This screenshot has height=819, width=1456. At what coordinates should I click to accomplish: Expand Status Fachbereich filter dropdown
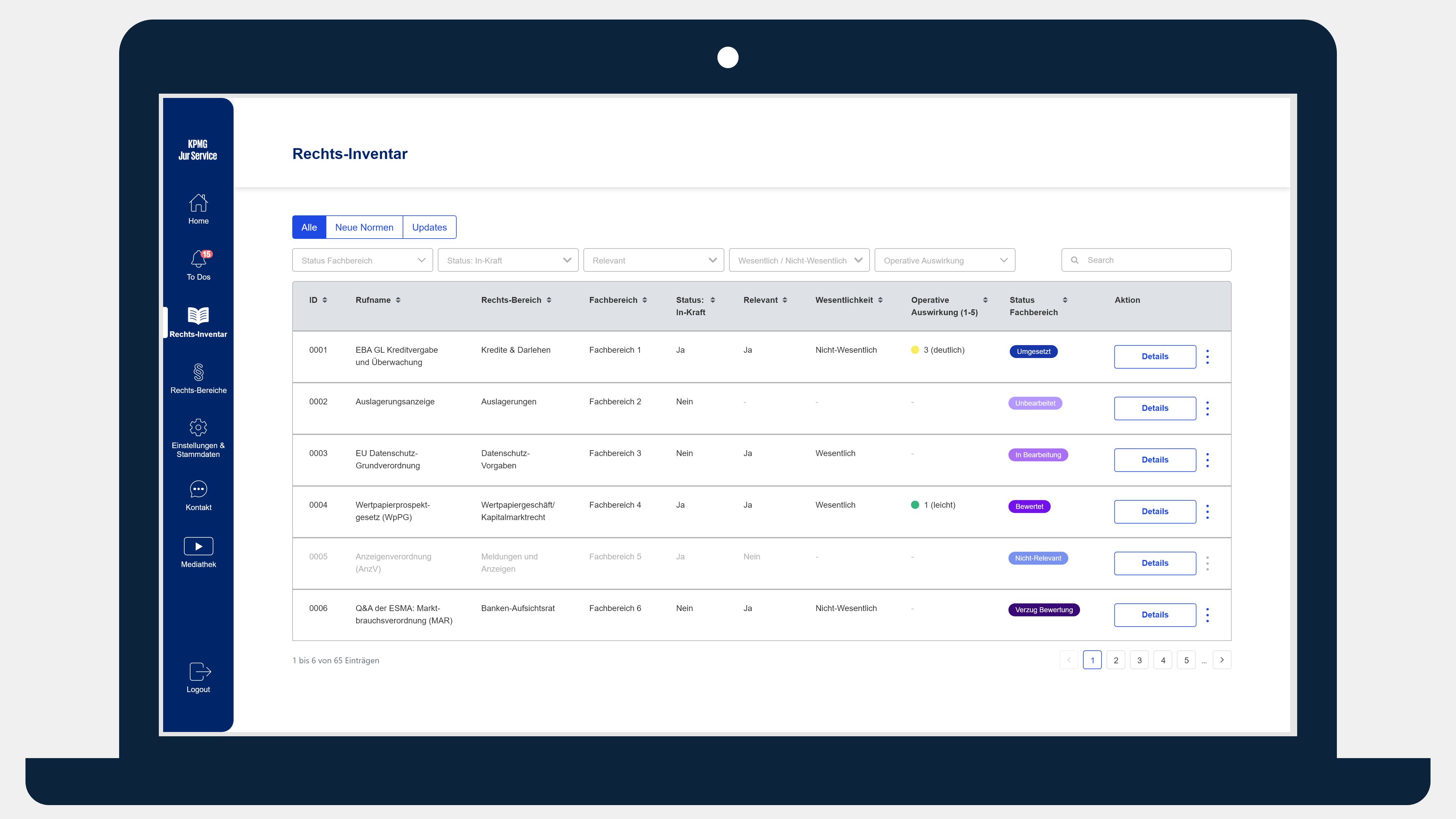pyautogui.click(x=362, y=260)
